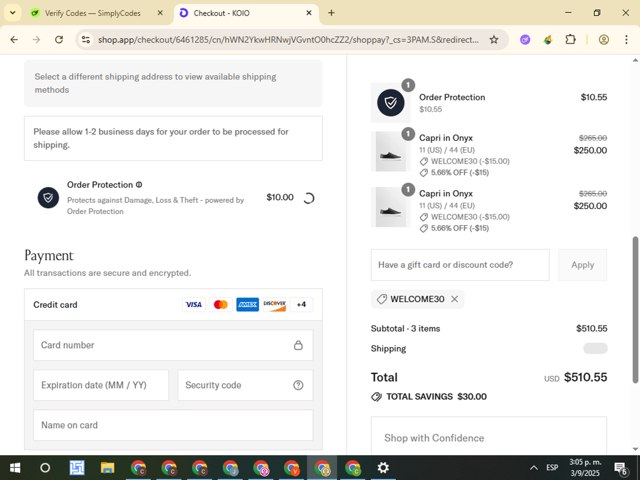640x480 pixels.
Task: Toggle the Order Protection $10.00 option
Action: [309, 198]
